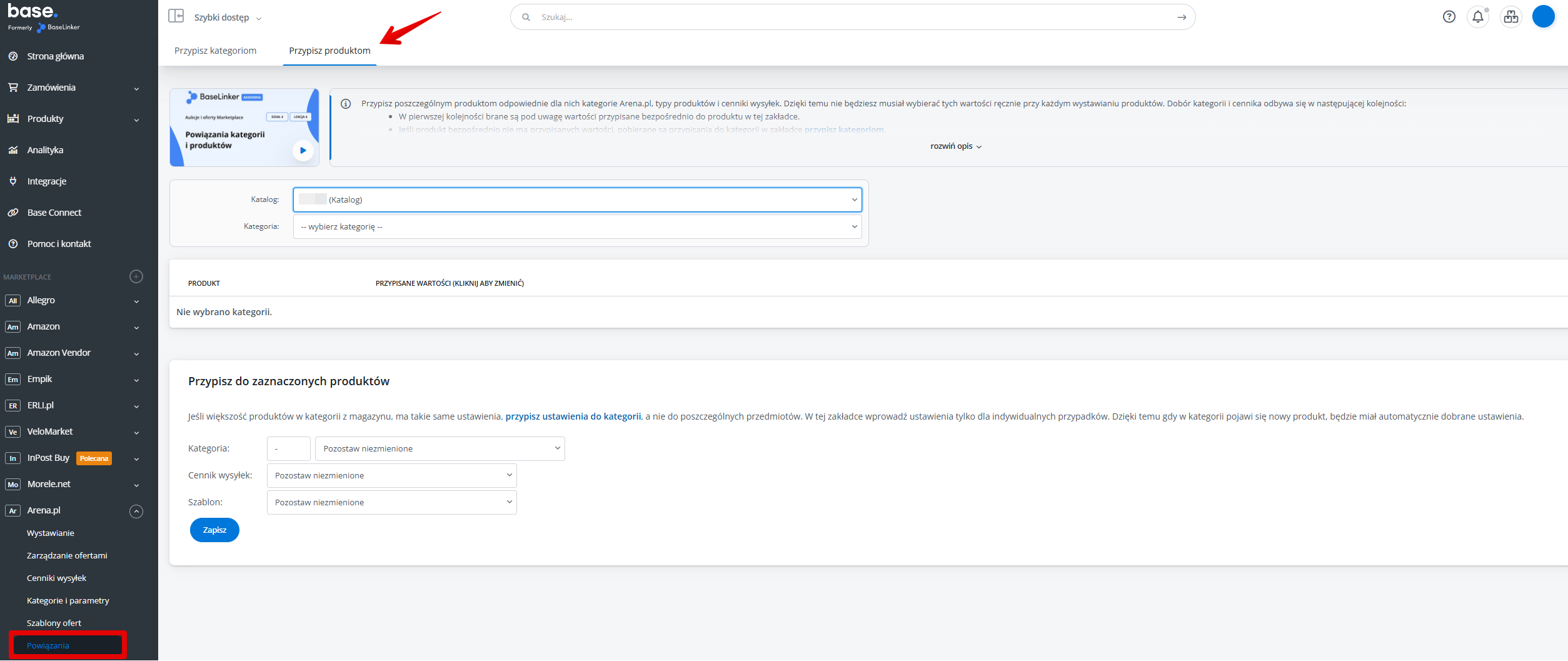The image size is (1568, 661).
Task: Open the Katalog dropdown
Action: [x=576, y=199]
